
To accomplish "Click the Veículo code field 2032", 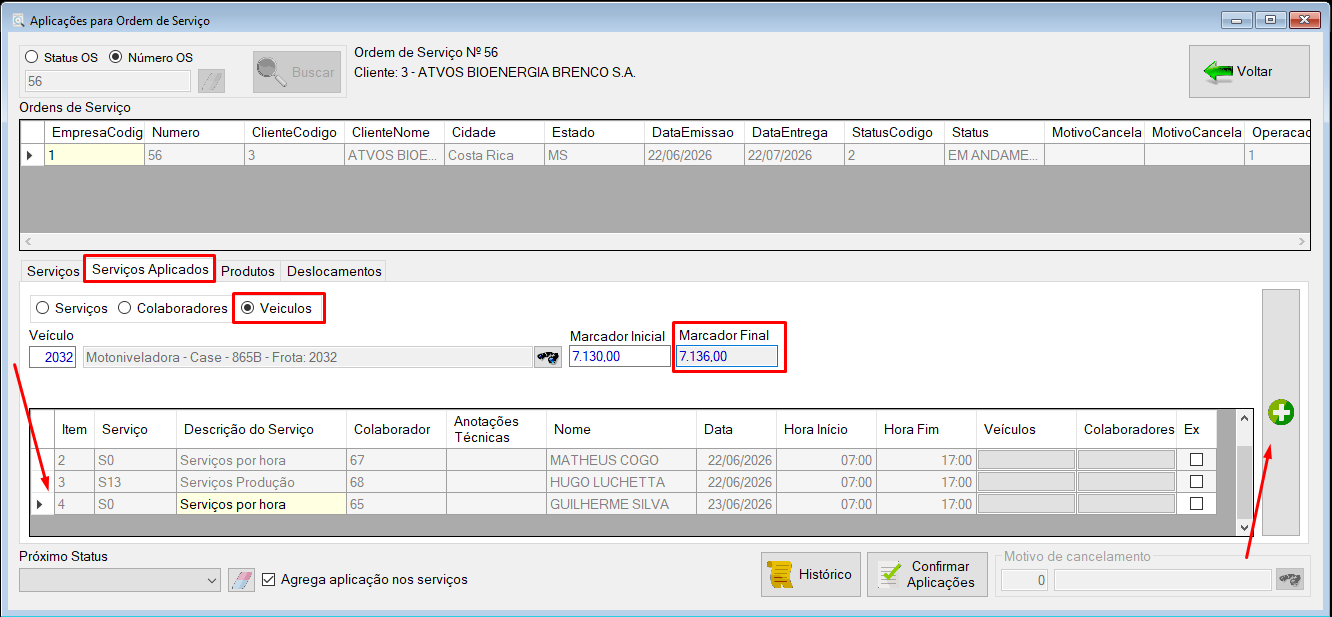I will pos(52,357).
